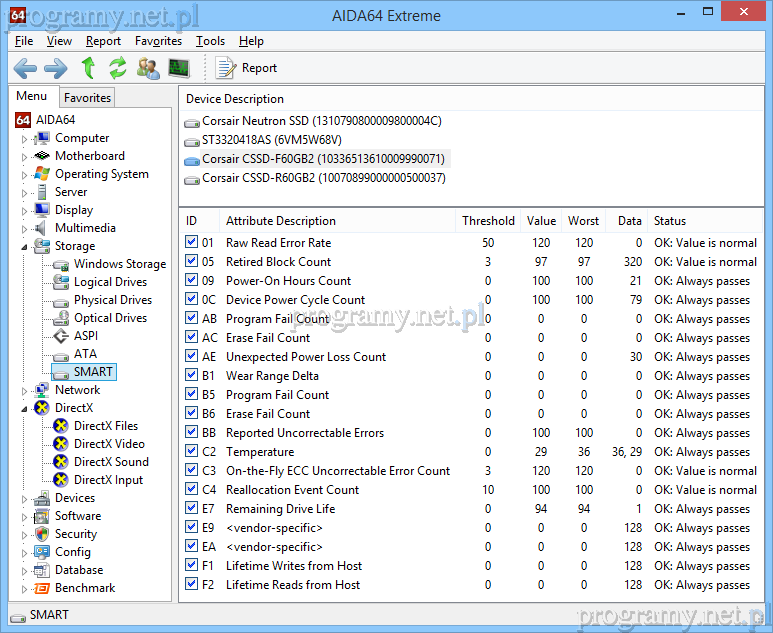
Task: Click the Forward navigation arrow icon
Action: coord(56,68)
